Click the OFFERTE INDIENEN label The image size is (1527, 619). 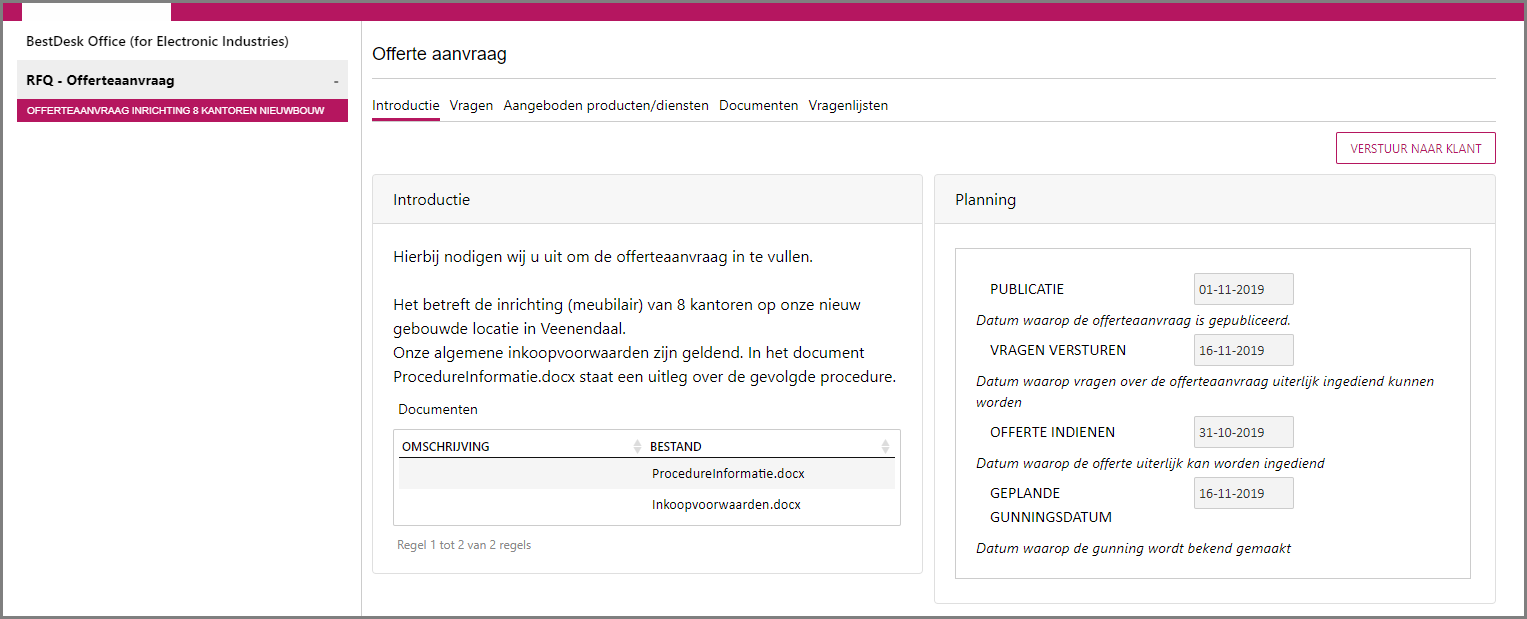(x=1052, y=432)
